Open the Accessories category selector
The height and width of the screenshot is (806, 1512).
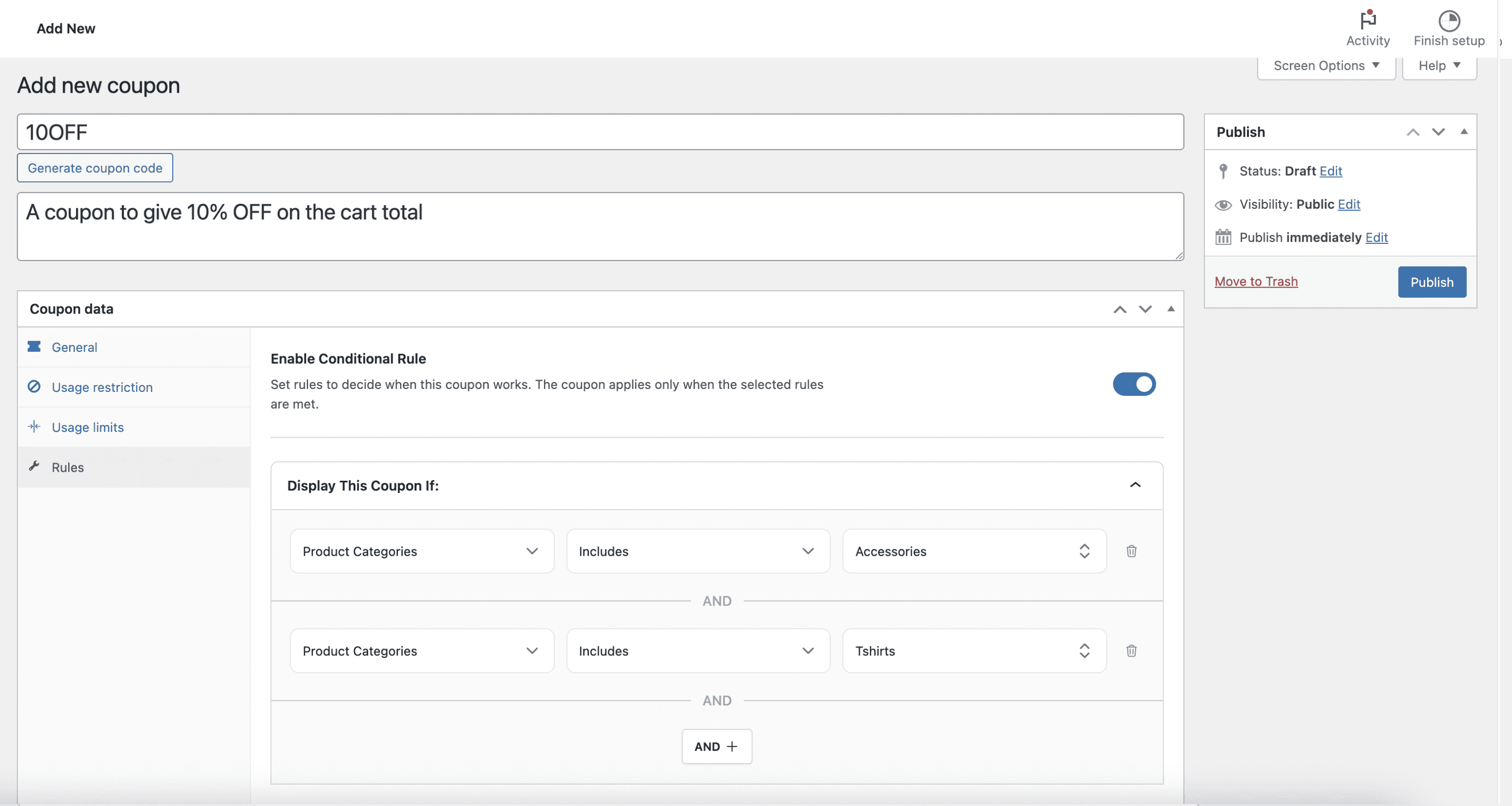973,551
